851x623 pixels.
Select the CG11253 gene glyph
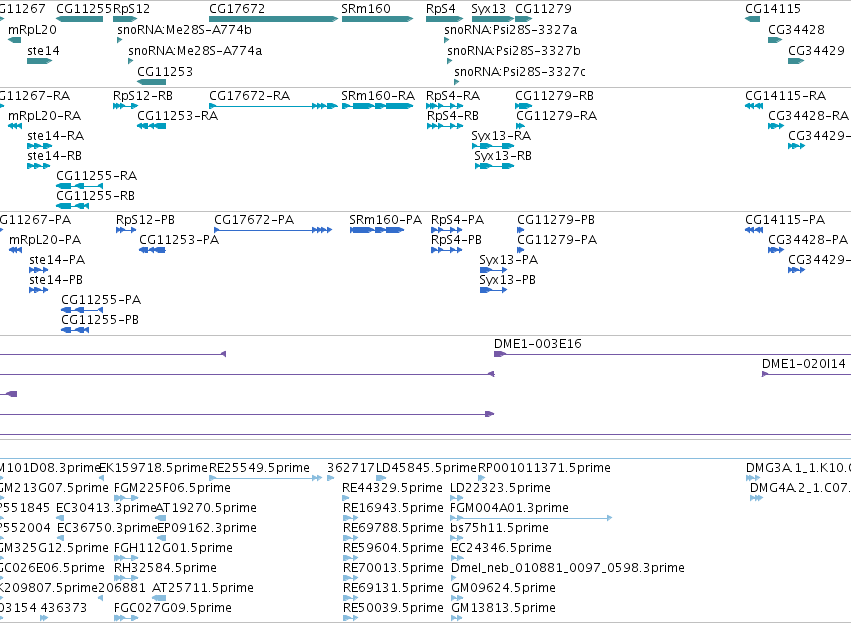click(x=151, y=82)
